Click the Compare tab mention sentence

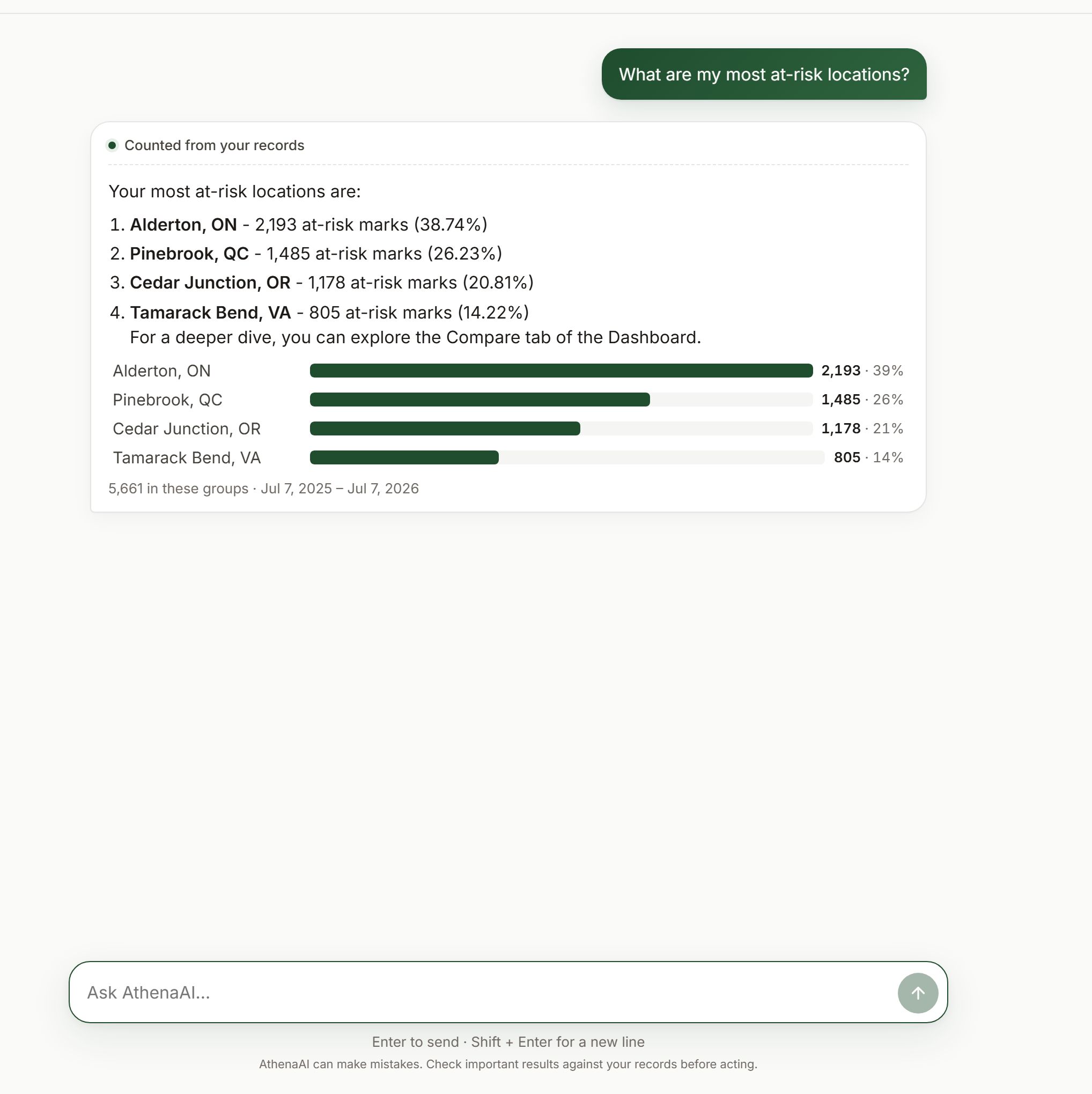415,337
